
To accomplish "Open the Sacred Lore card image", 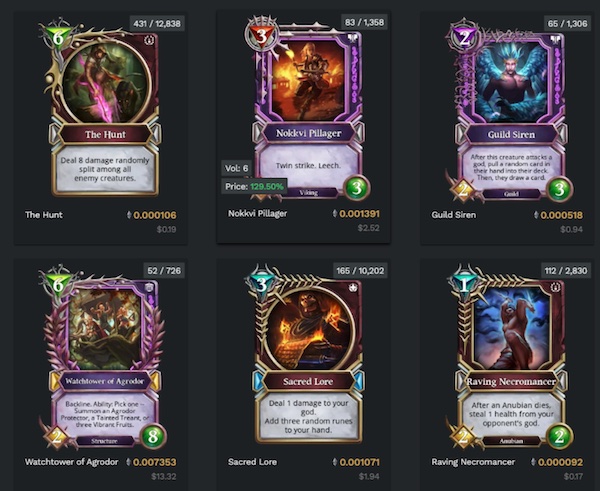I will [308, 354].
